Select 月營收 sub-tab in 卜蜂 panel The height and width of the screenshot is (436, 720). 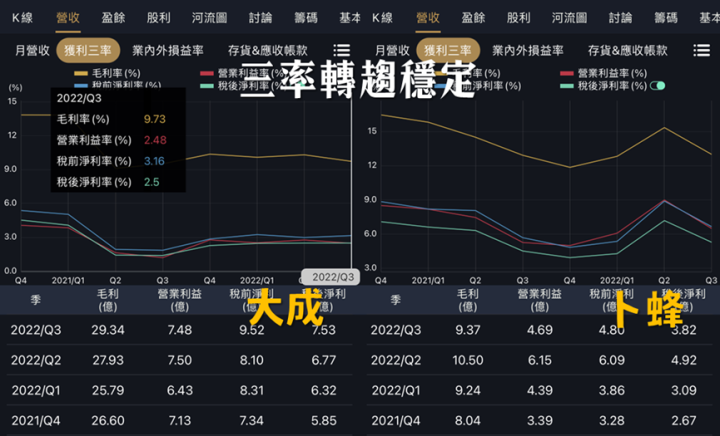click(392, 50)
